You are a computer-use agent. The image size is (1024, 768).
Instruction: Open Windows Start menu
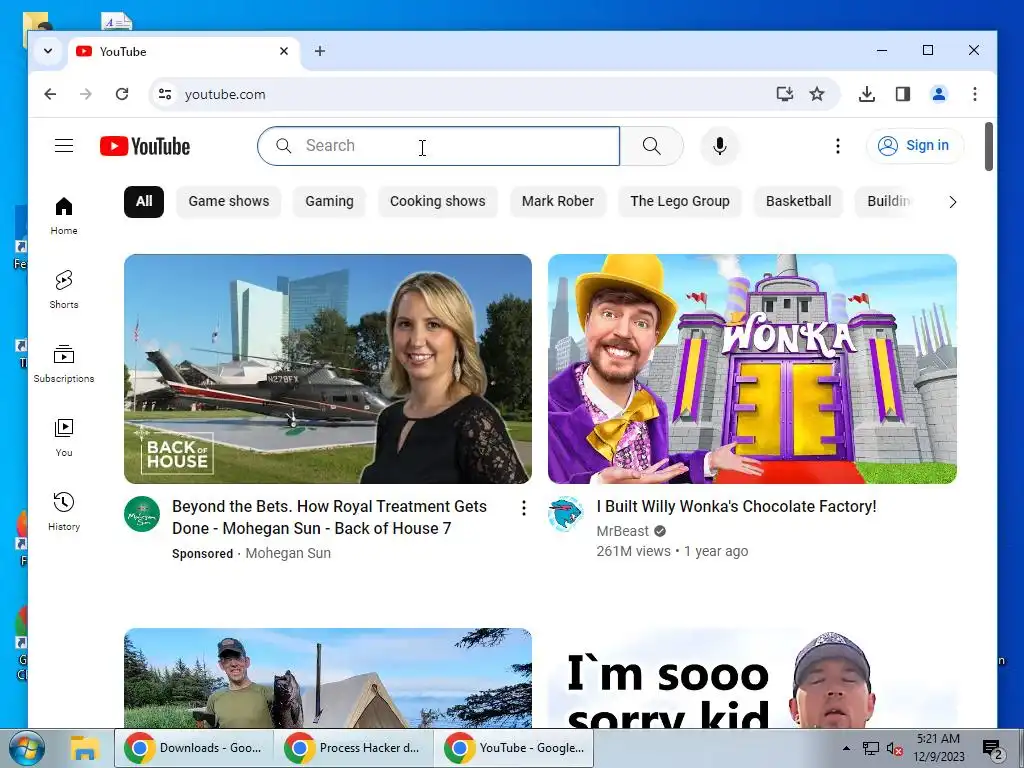click(x=26, y=748)
